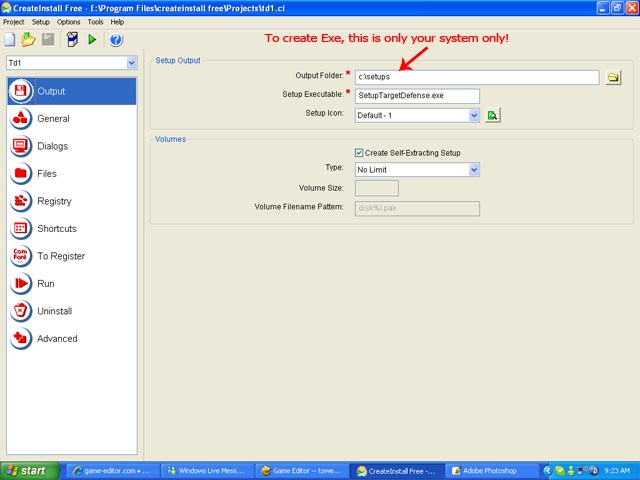This screenshot has height=480, width=640.
Task: Switch to Windows Live Messenger taskbar button
Action: [x=207, y=471]
